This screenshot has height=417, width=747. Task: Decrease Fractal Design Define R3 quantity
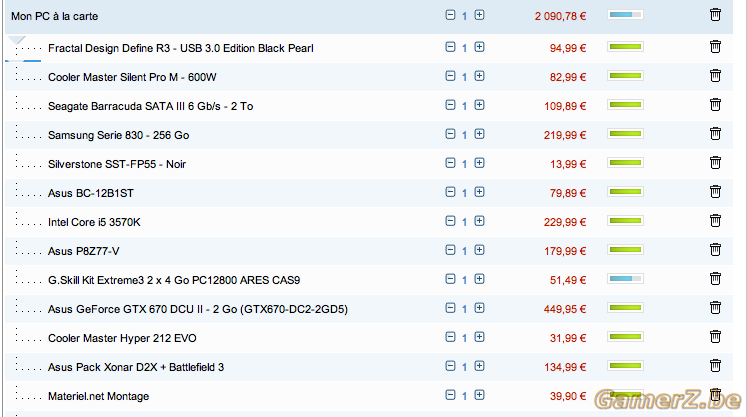click(450, 47)
